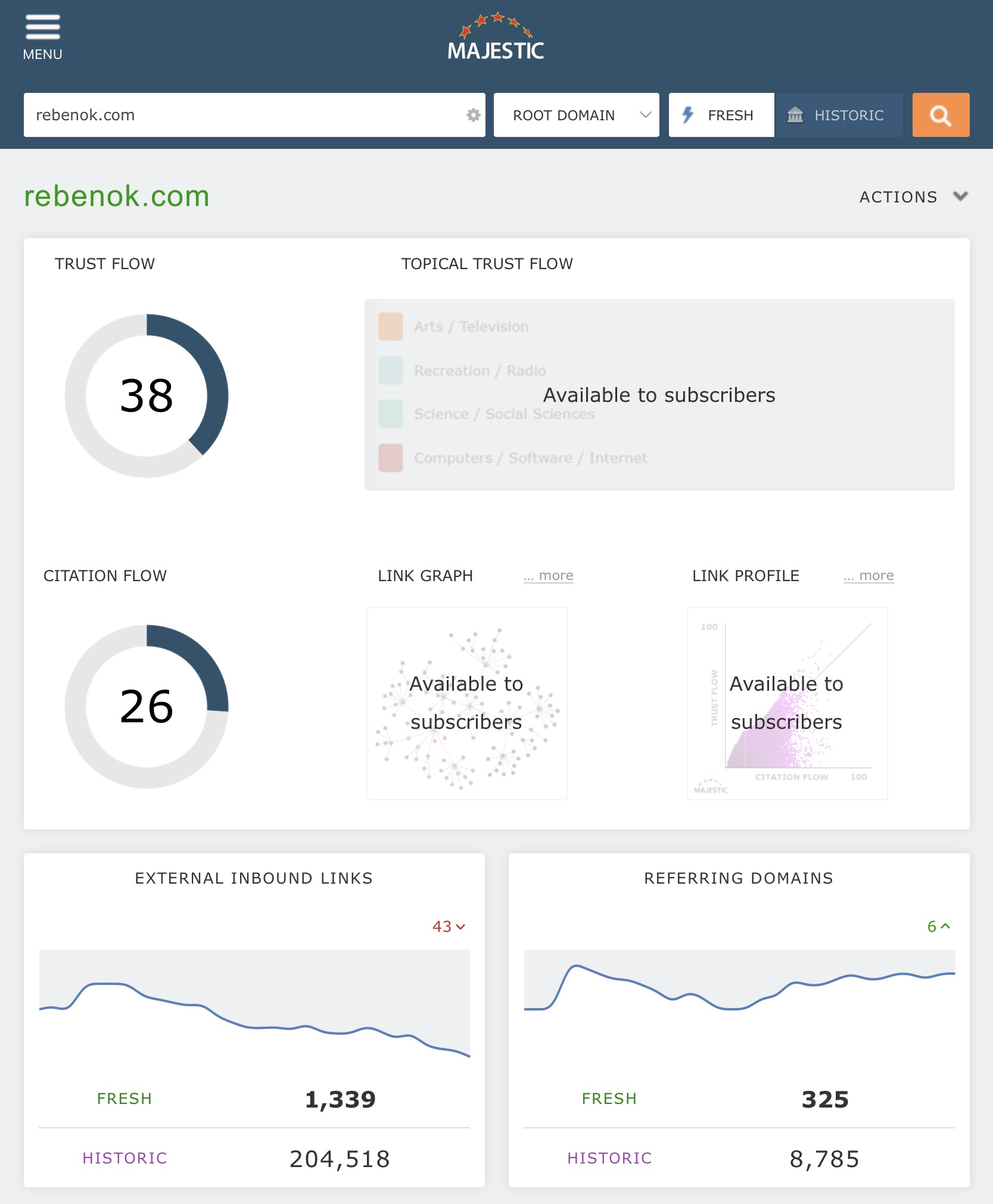Viewport: 993px width, 1204px height.
Task: Click the orange search magnifier button
Action: (x=941, y=115)
